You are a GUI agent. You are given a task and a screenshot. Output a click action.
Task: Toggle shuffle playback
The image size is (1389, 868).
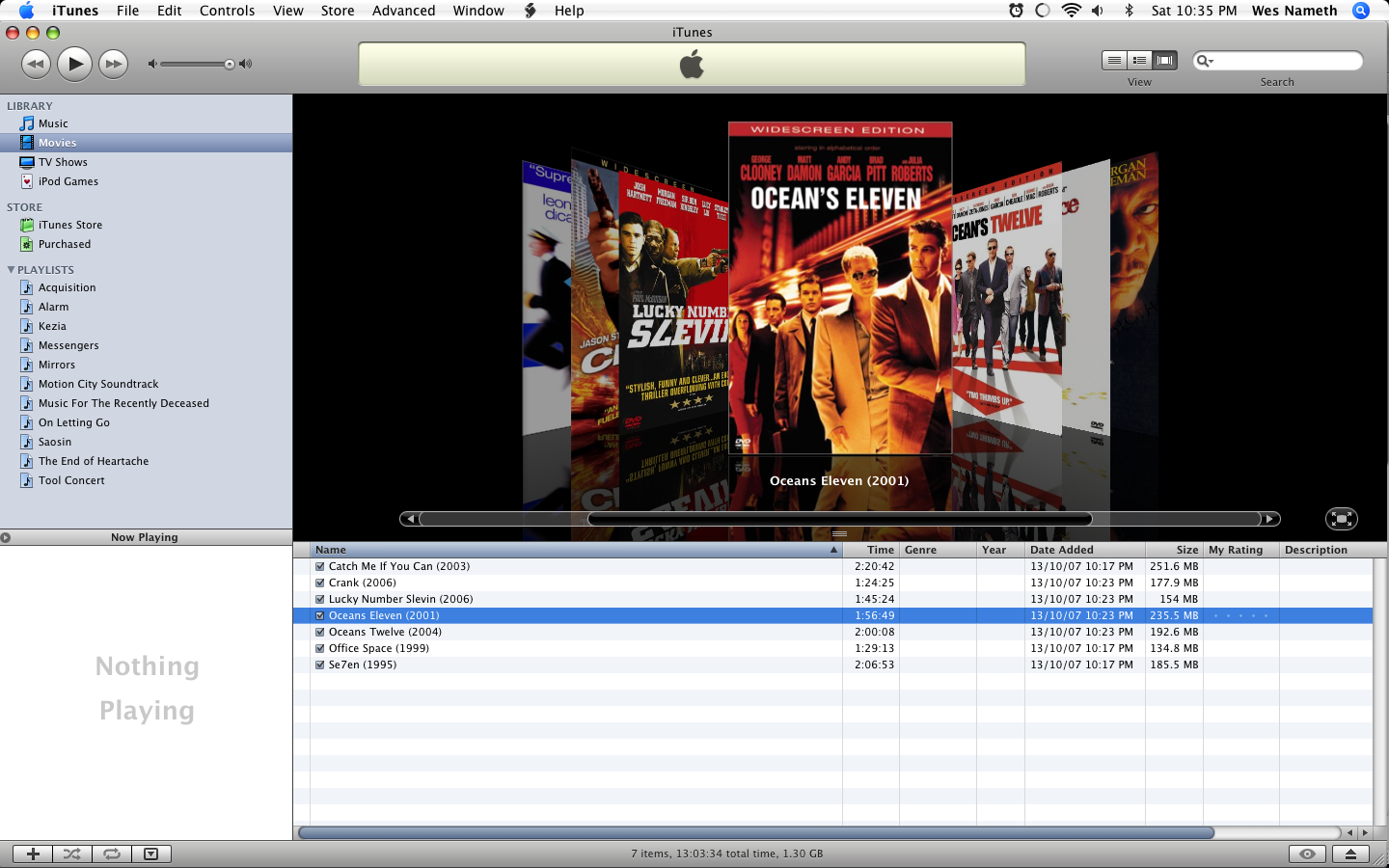[72, 854]
